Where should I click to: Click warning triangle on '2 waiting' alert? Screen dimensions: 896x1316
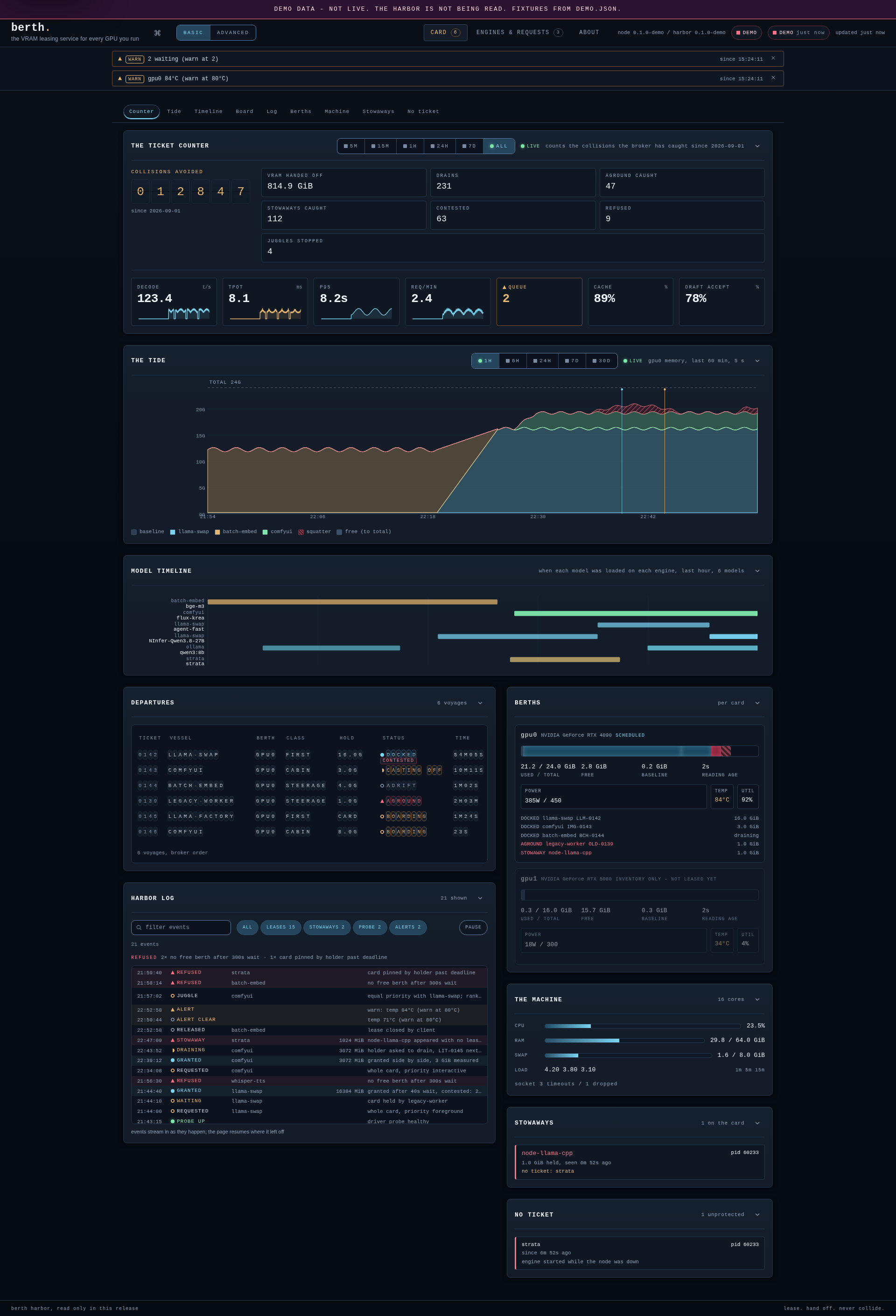(120, 59)
